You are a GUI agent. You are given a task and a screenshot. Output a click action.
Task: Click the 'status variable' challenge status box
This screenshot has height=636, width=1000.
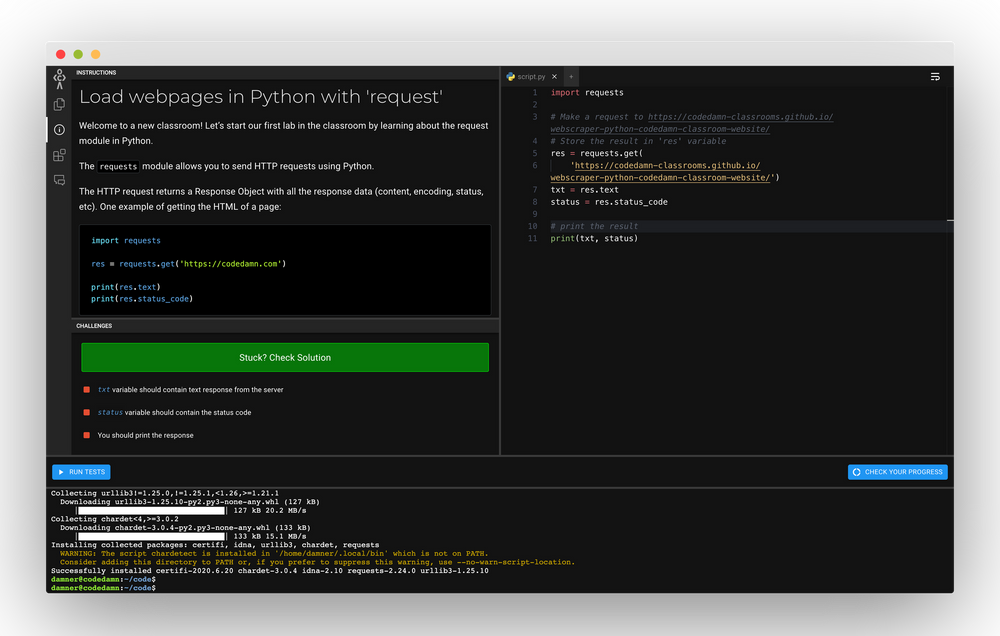coord(87,412)
